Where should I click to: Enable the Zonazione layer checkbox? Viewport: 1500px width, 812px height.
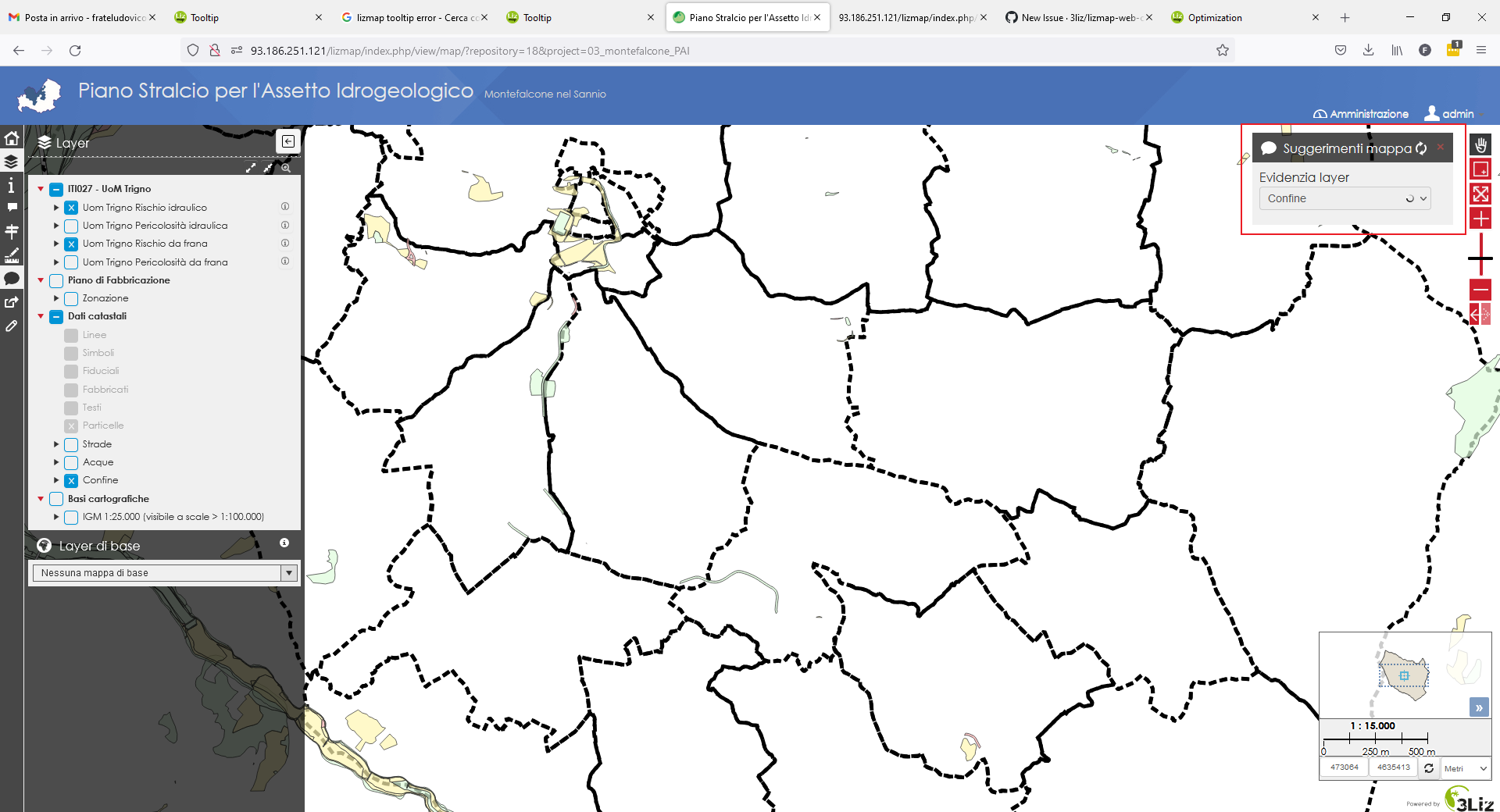click(71, 298)
